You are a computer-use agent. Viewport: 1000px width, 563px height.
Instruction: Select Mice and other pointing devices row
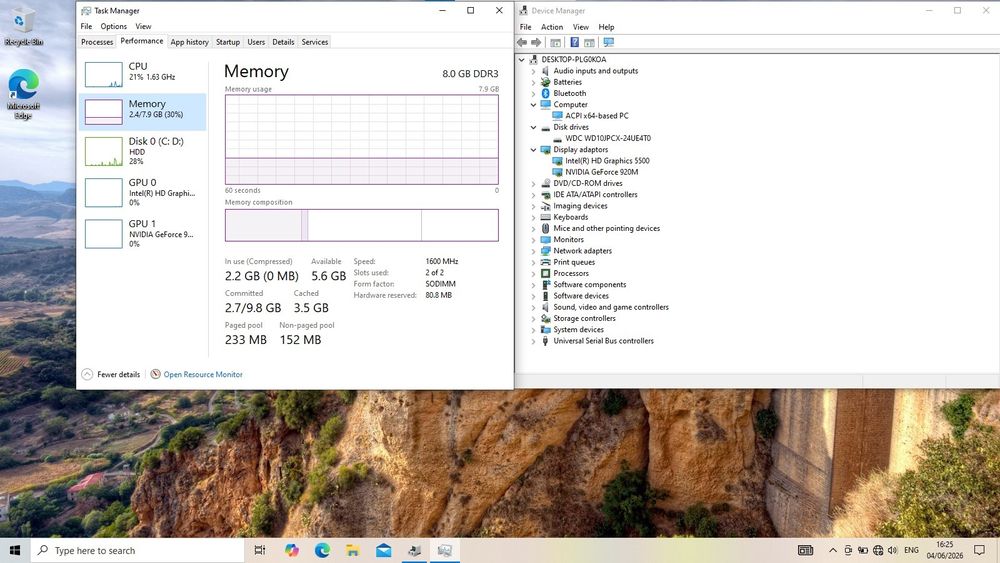pos(607,228)
